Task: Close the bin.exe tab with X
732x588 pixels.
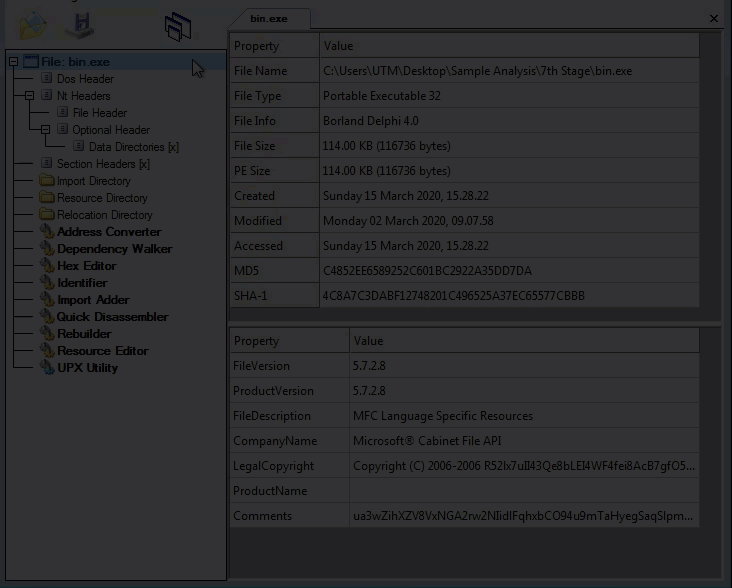Action: 714,18
